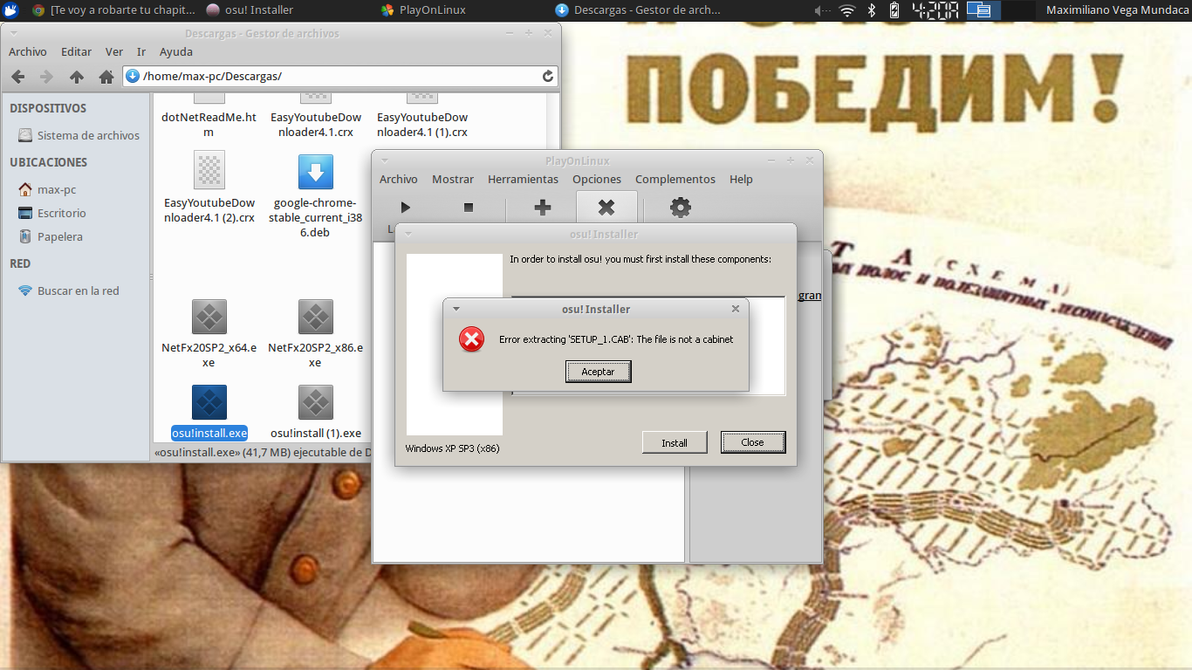Open the Maximiliano Vega Mundaca user menu
Viewport: 1192px width, 670px height.
(1117, 10)
